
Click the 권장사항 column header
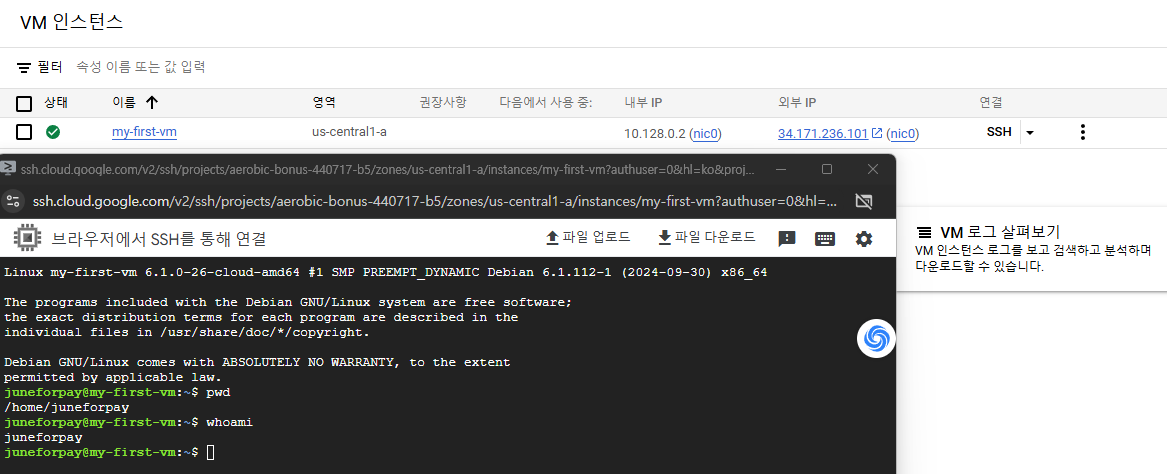[443, 103]
